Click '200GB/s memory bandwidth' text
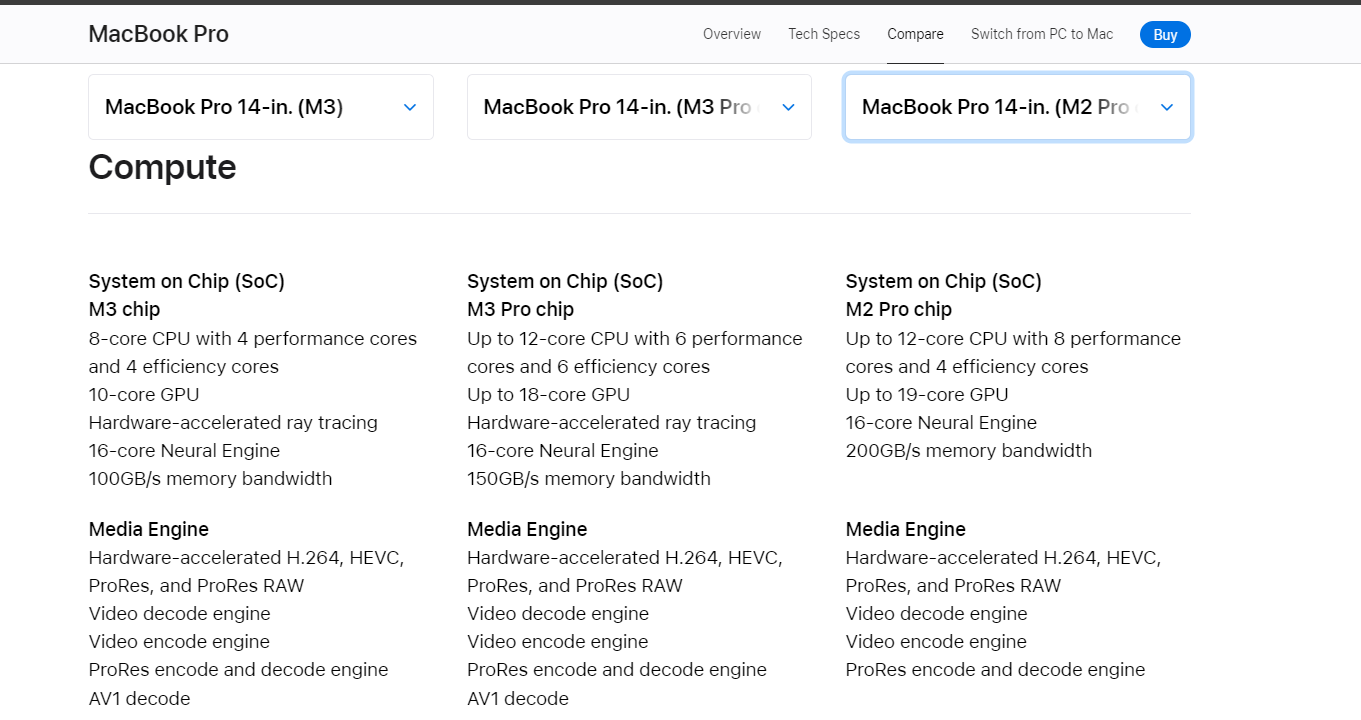Screen dimensions: 1361x720 (969, 450)
